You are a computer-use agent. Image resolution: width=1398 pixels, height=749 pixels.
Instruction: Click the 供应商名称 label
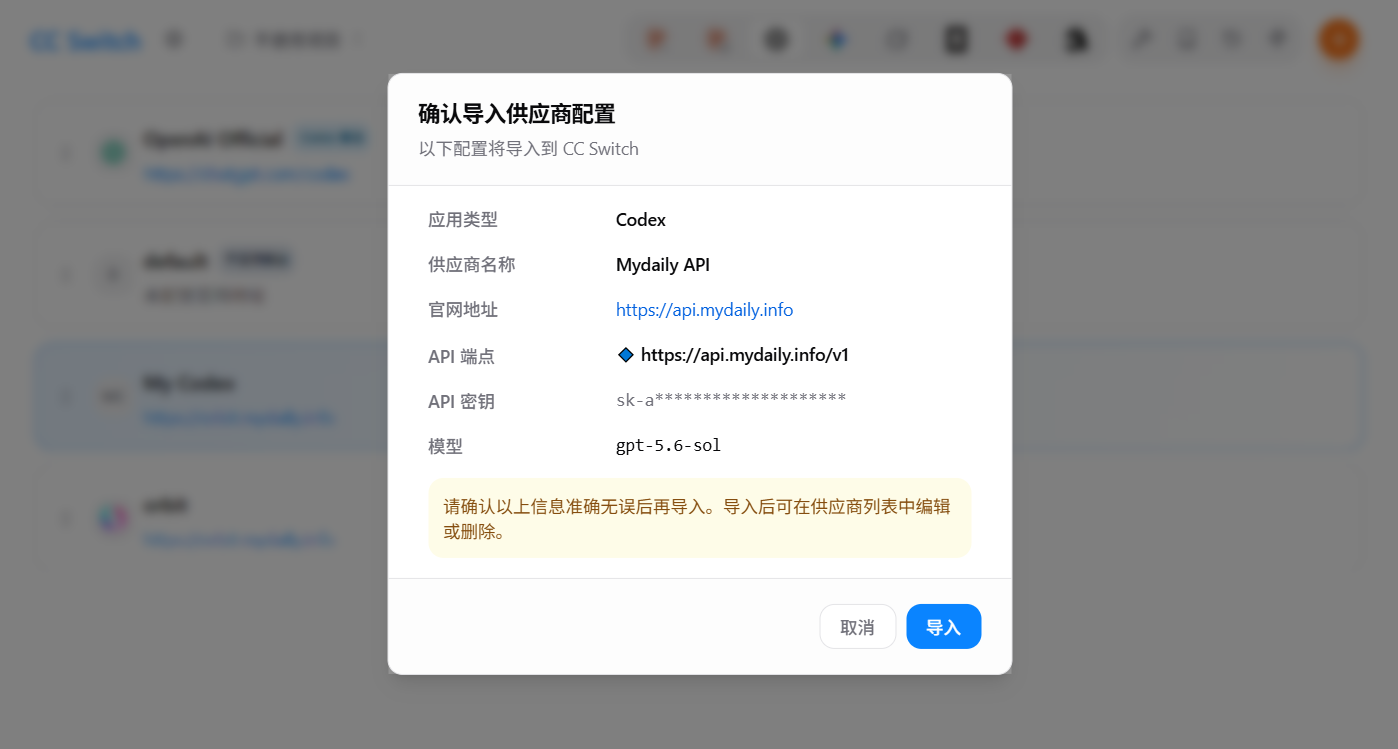(x=472, y=265)
